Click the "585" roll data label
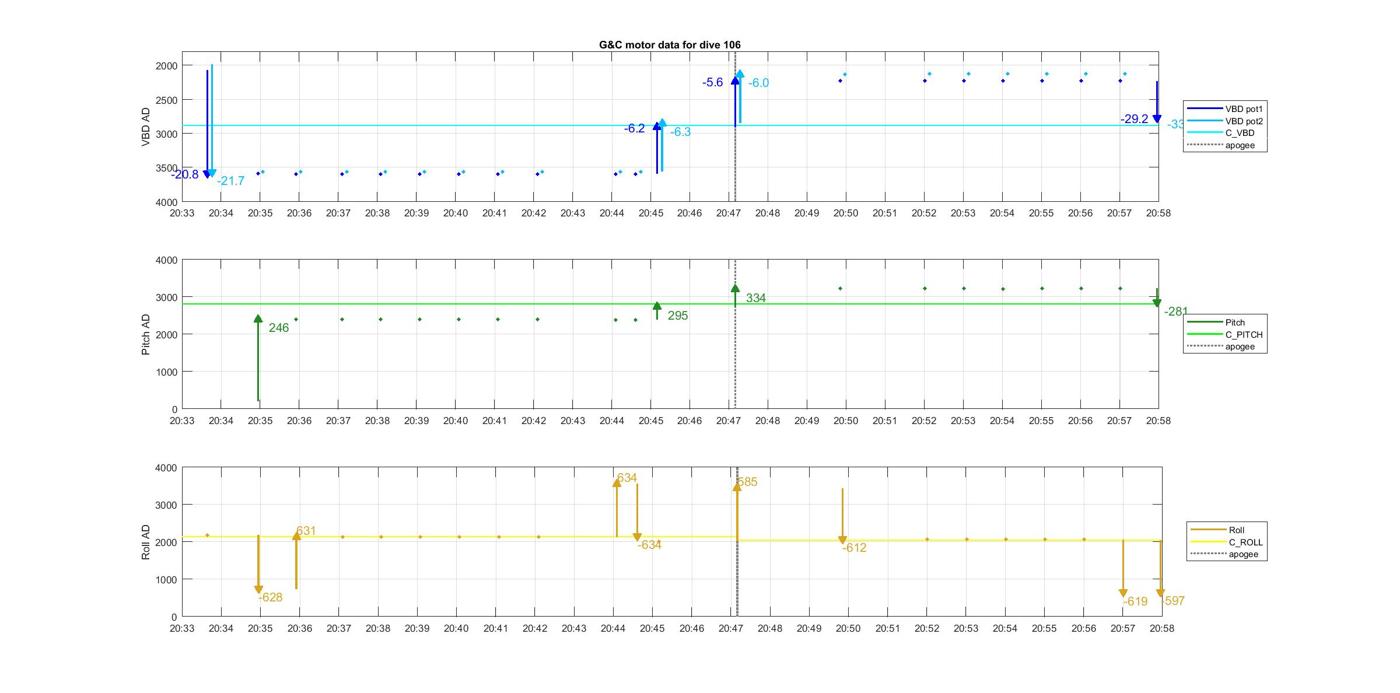This screenshot has height=693, width=1400. click(748, 482)
